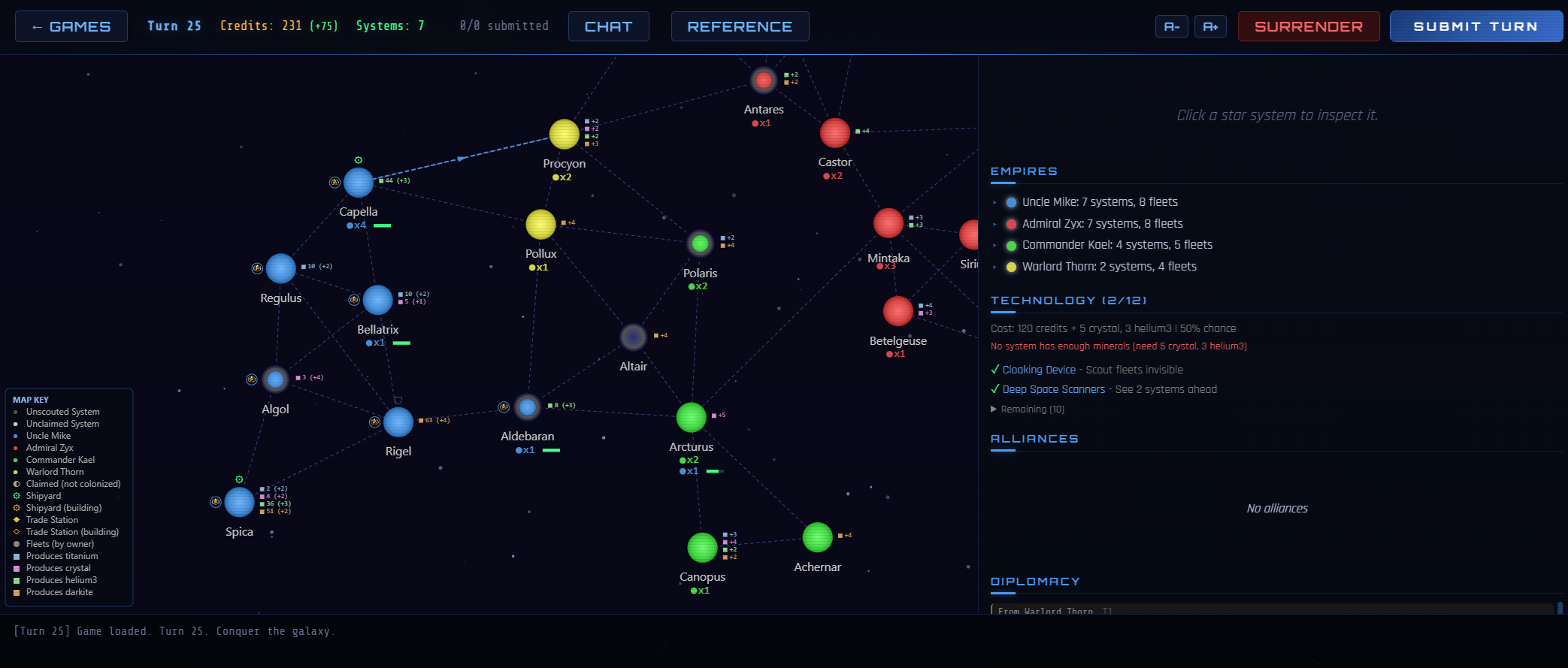The width and height of the screenshot is (1568, 668).
Task: Click the Bellatrix x1 fleet indicator
Action: (376, 343)
